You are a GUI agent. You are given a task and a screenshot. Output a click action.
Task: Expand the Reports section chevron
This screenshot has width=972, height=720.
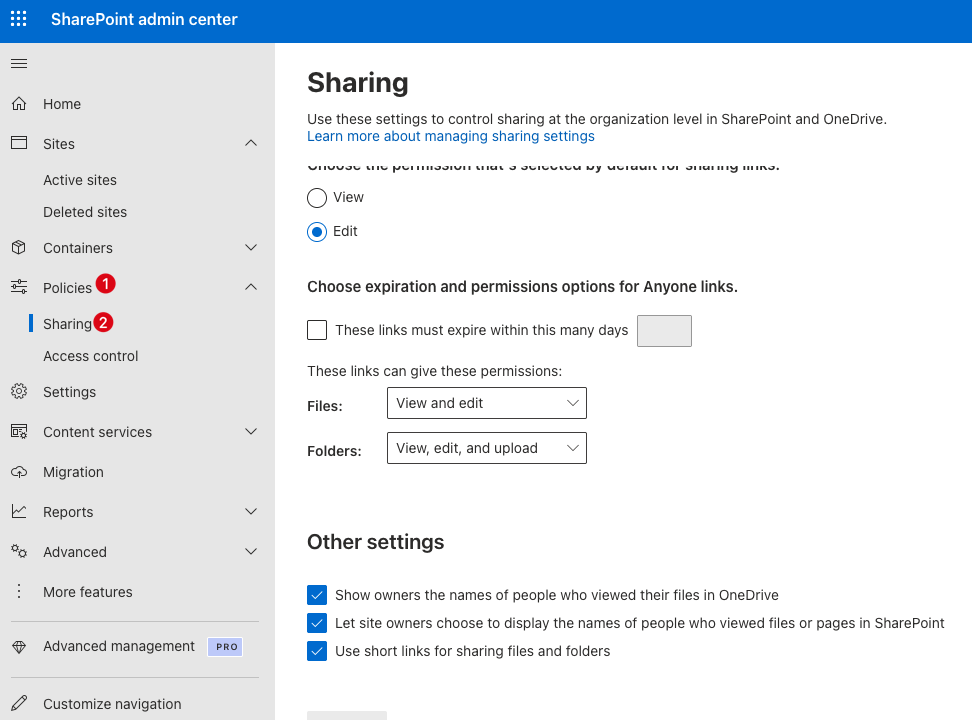tap(251, 512)
